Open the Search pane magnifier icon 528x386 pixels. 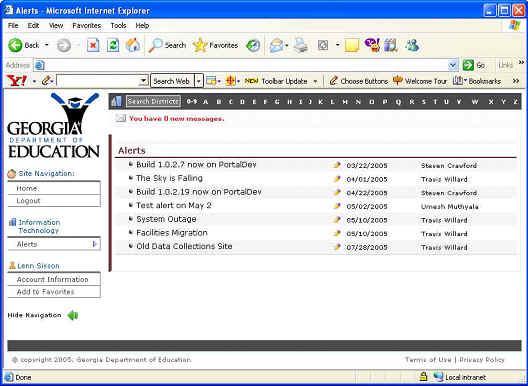click(156, 45)
